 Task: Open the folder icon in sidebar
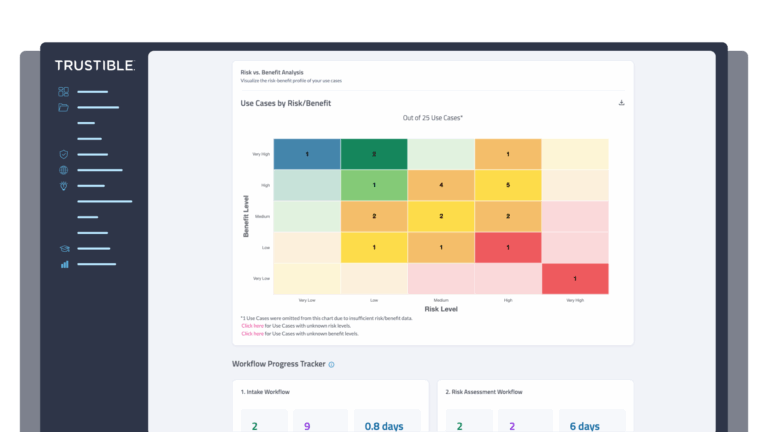(63, 107)
